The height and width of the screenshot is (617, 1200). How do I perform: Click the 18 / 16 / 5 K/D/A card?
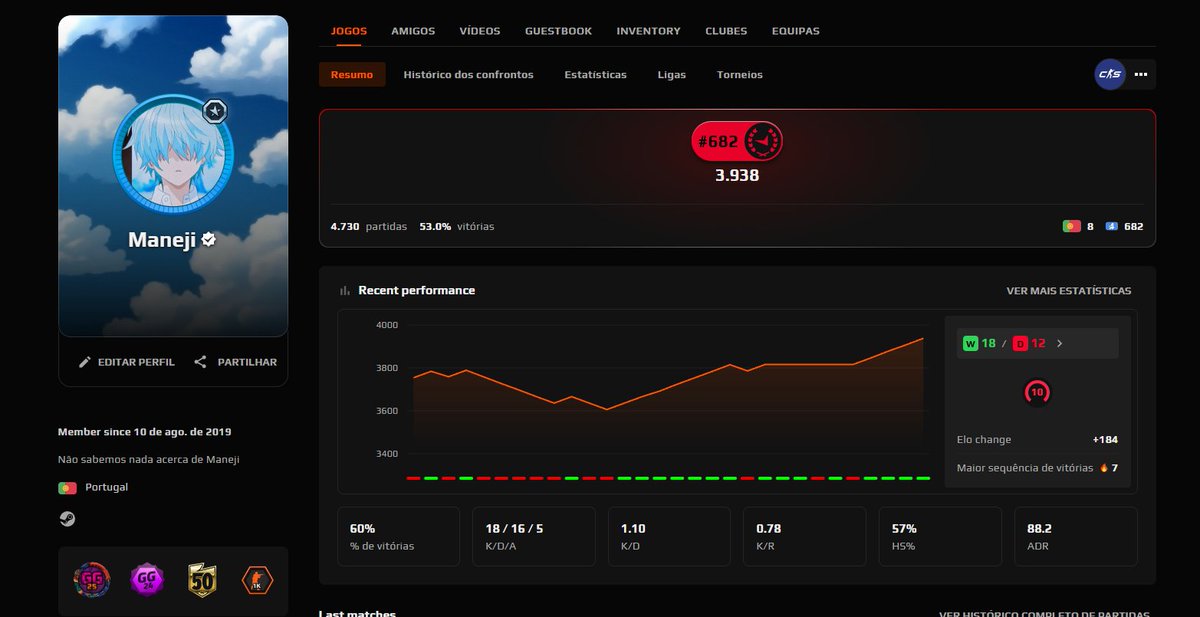tap(534, 536)
